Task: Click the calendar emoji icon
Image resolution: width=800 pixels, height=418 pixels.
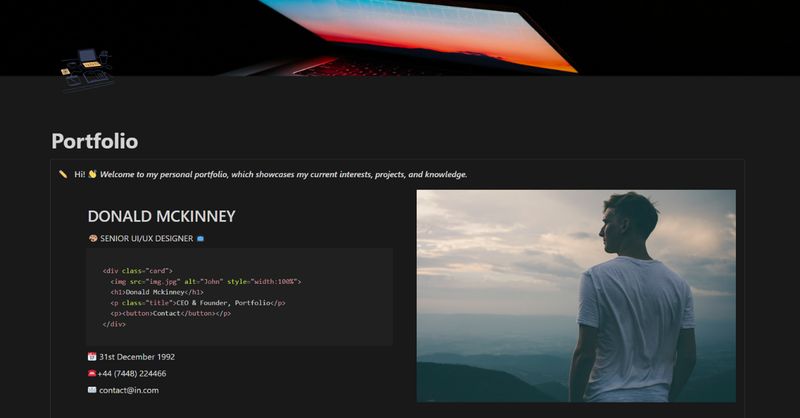Action: 92,356
